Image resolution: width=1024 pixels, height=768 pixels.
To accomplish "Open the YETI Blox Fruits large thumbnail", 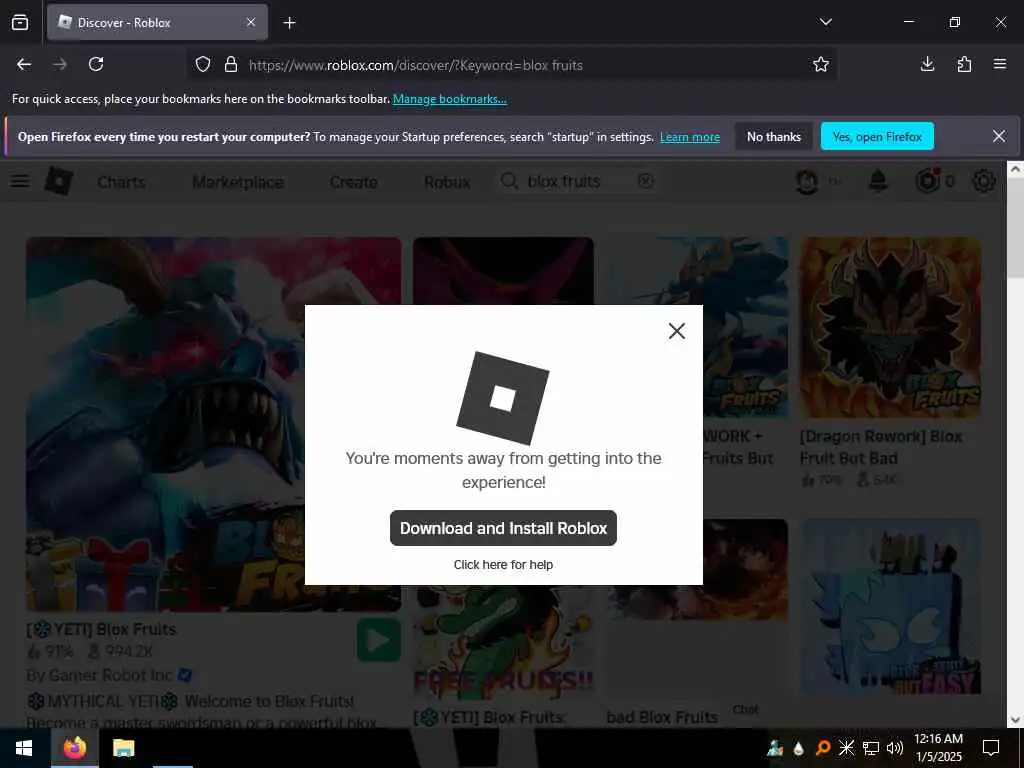I will [x=214, y=424].
